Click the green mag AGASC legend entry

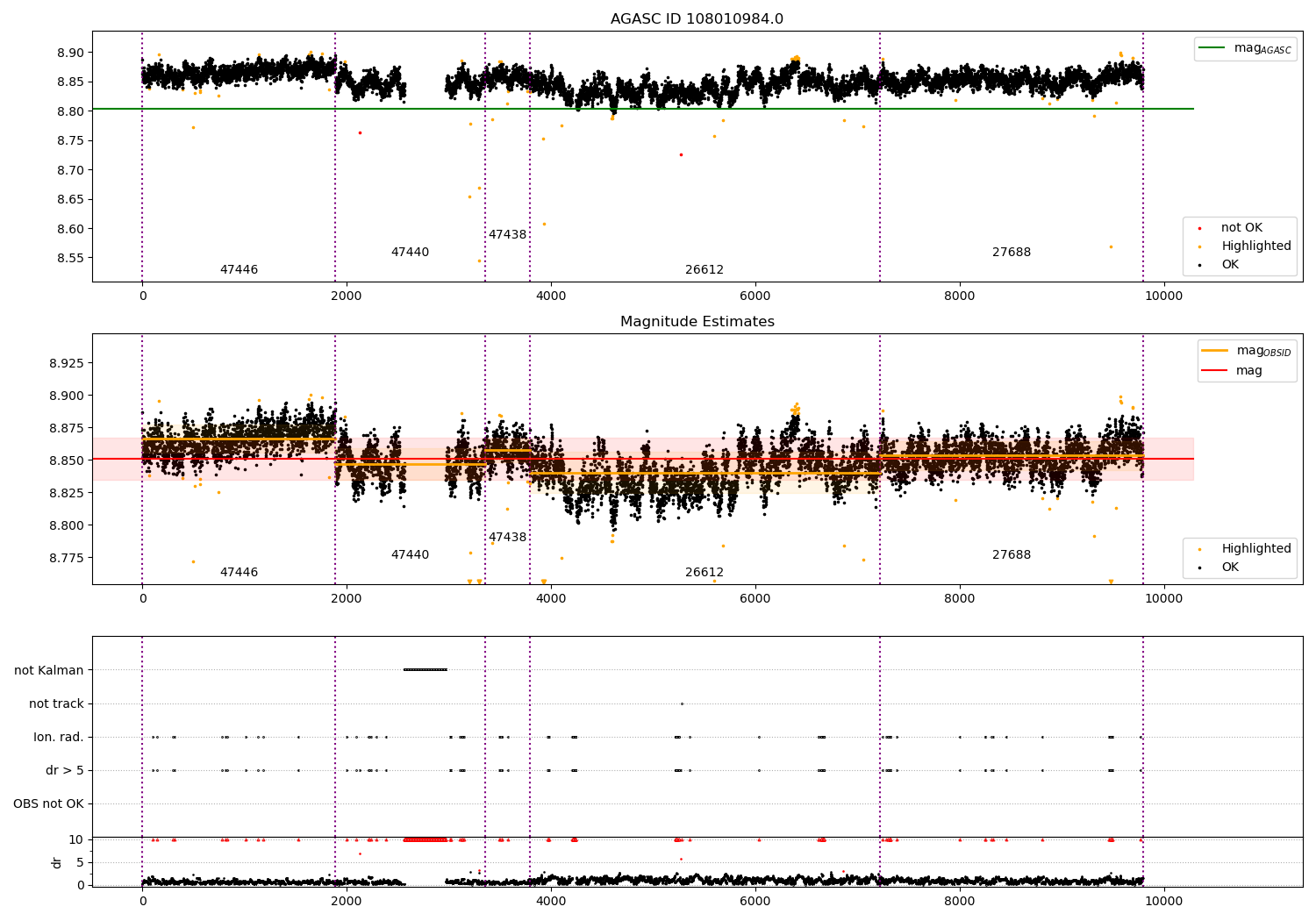coord(1245,48)
